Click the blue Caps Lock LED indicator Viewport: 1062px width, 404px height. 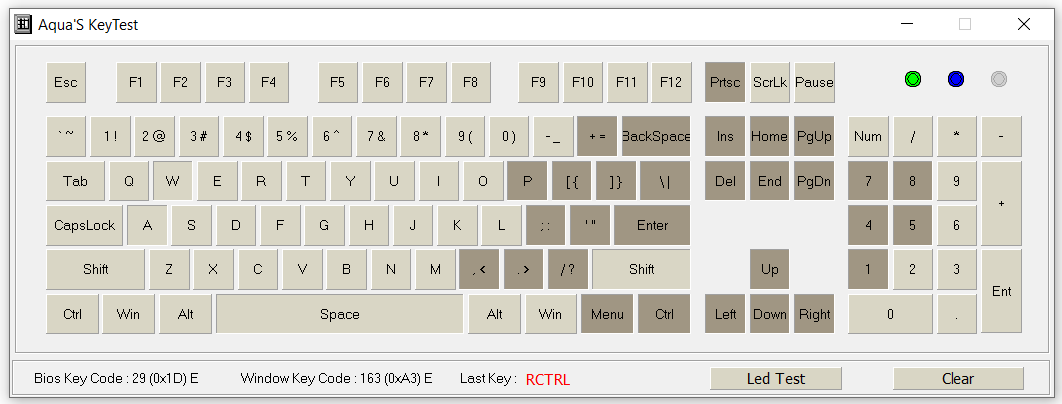955,79
